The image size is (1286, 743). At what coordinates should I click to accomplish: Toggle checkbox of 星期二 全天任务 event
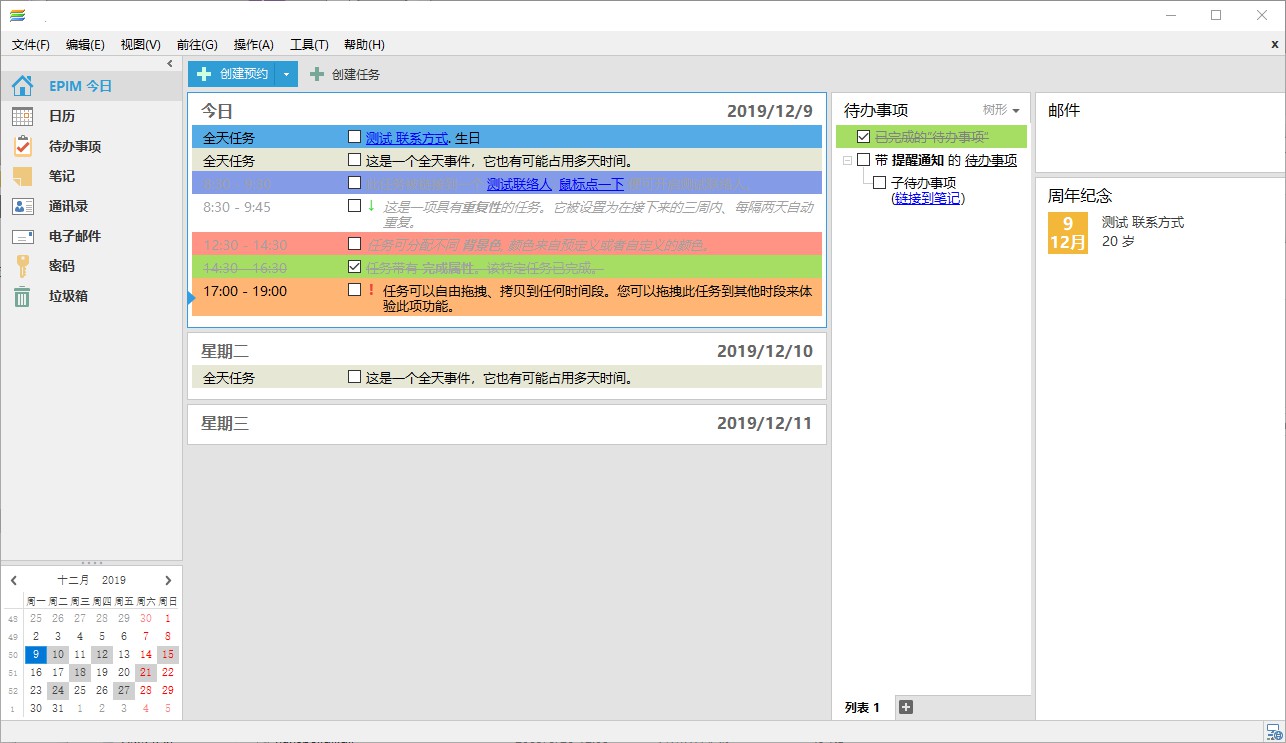354,377
